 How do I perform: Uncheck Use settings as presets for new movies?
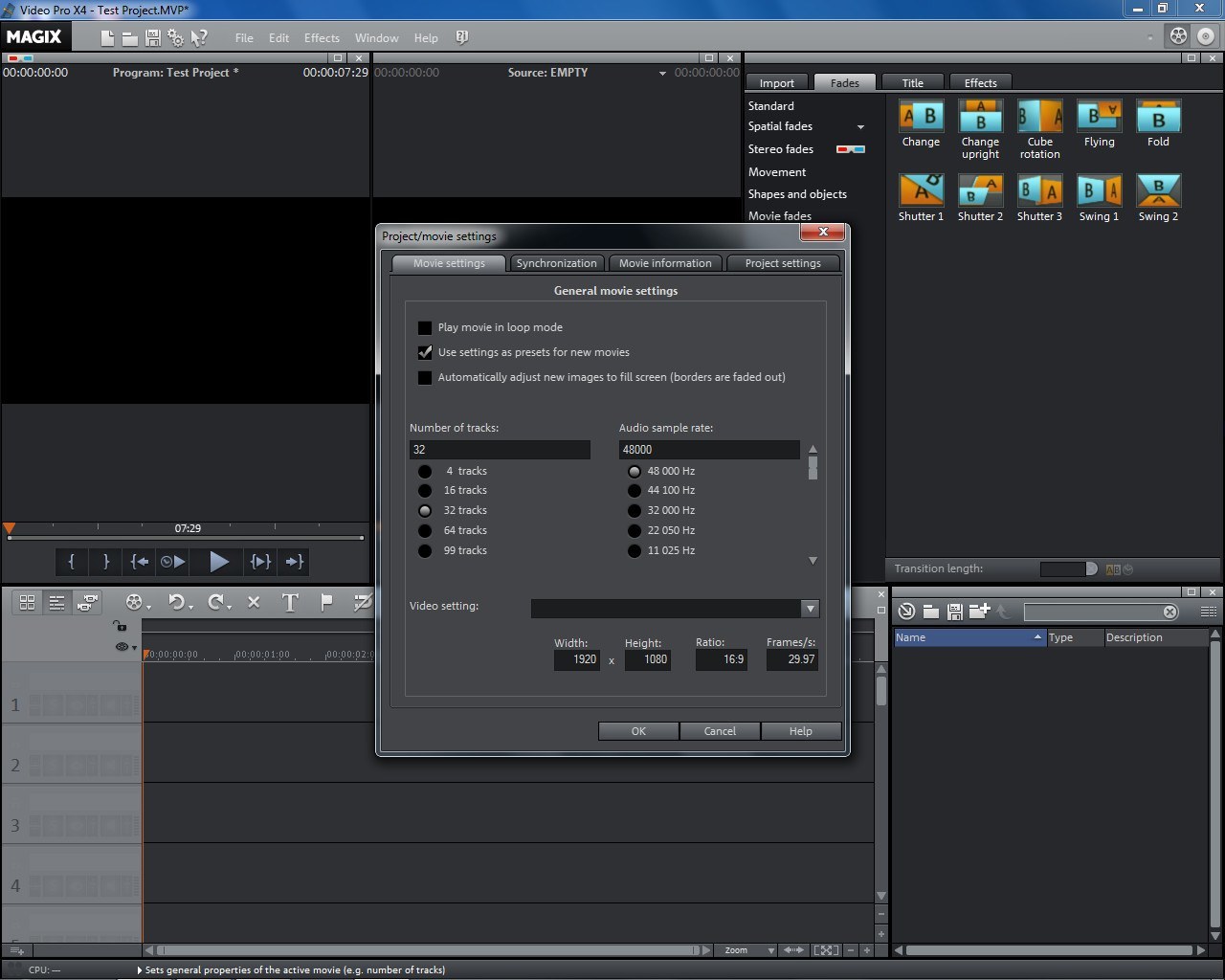[425, 352]
